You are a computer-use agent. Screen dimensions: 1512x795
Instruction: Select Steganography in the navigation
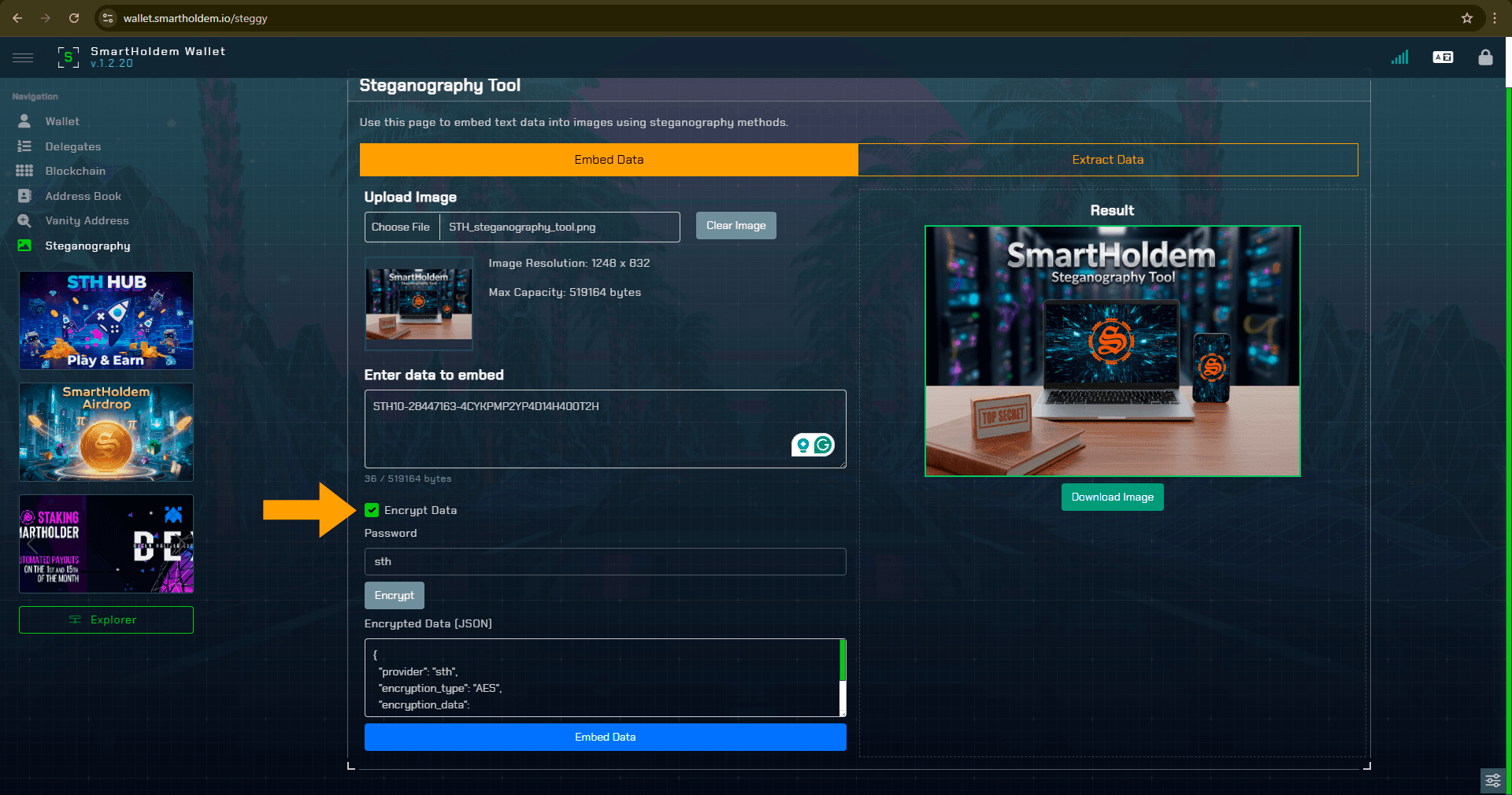87,246
